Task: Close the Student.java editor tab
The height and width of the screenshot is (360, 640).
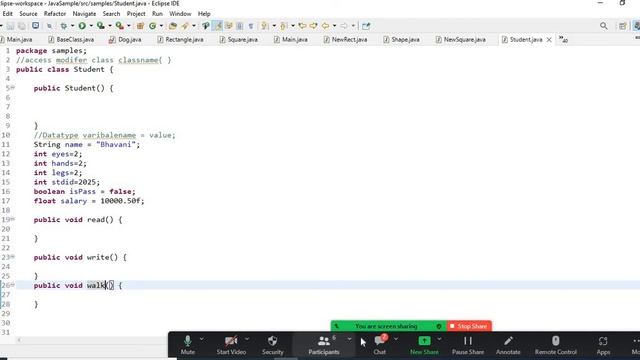Action: (x=549, y=40)
